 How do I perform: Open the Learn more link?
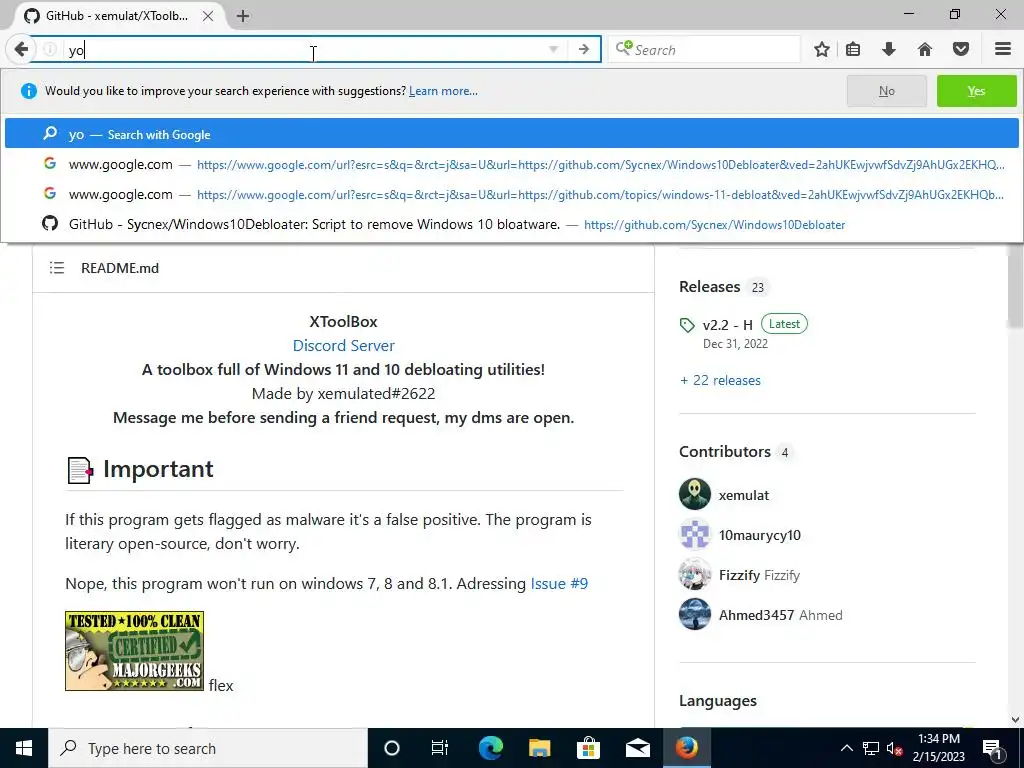(x=443, y=91)
